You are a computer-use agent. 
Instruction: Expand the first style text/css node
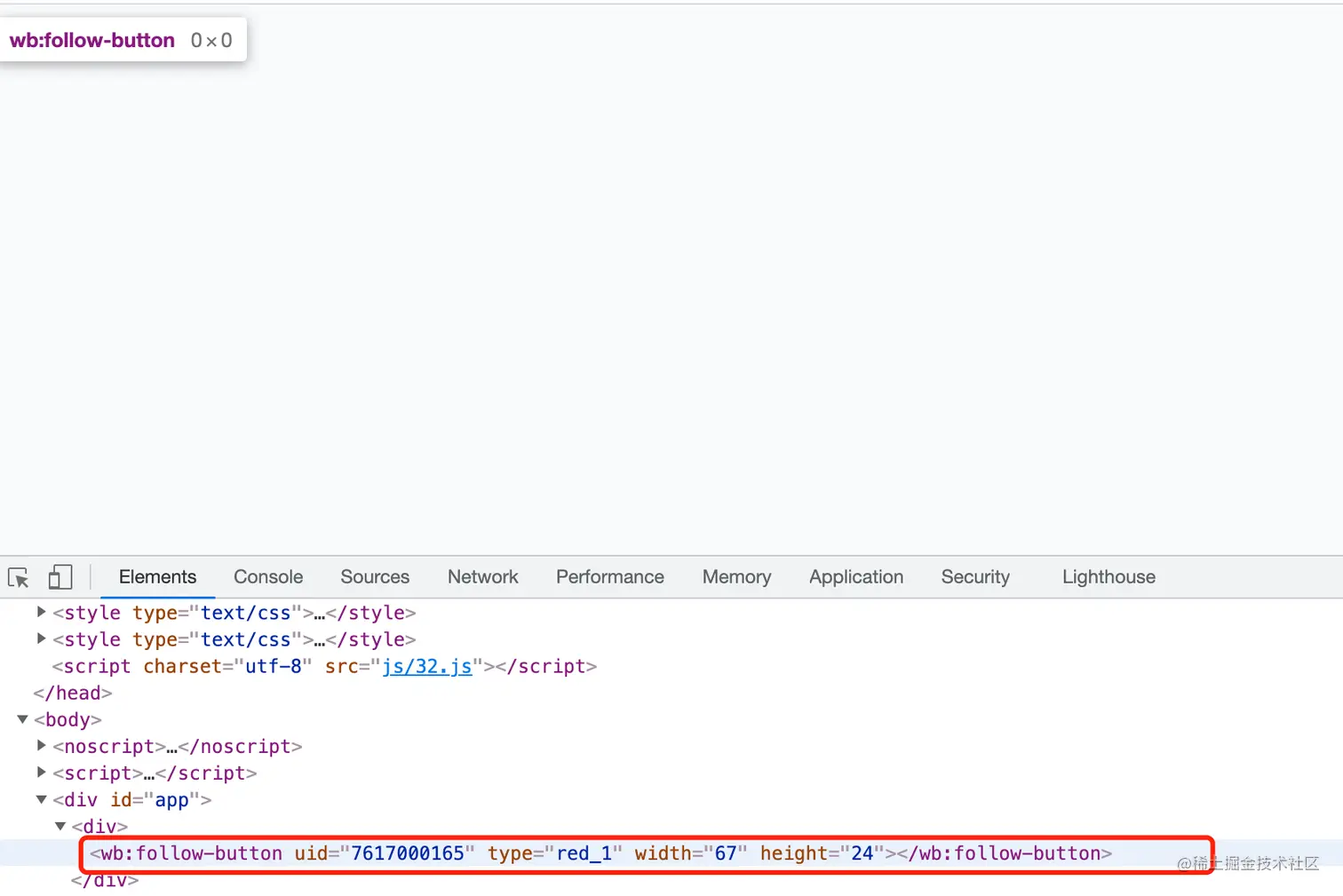[41, 612]
